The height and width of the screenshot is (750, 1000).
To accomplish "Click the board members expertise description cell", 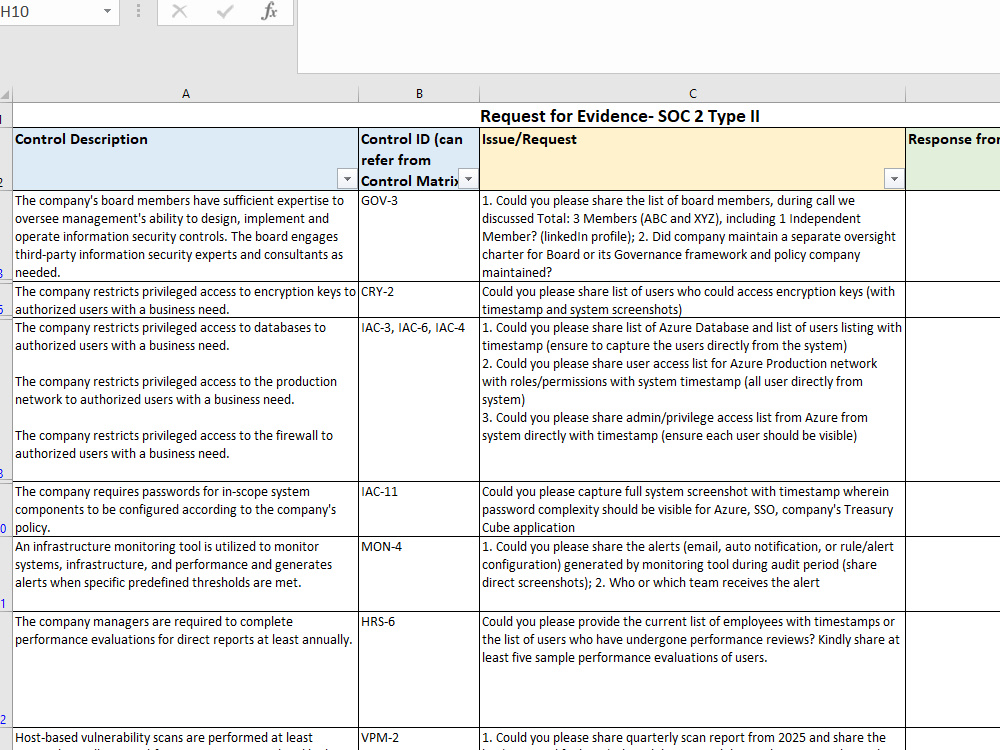I will (186, 236).
